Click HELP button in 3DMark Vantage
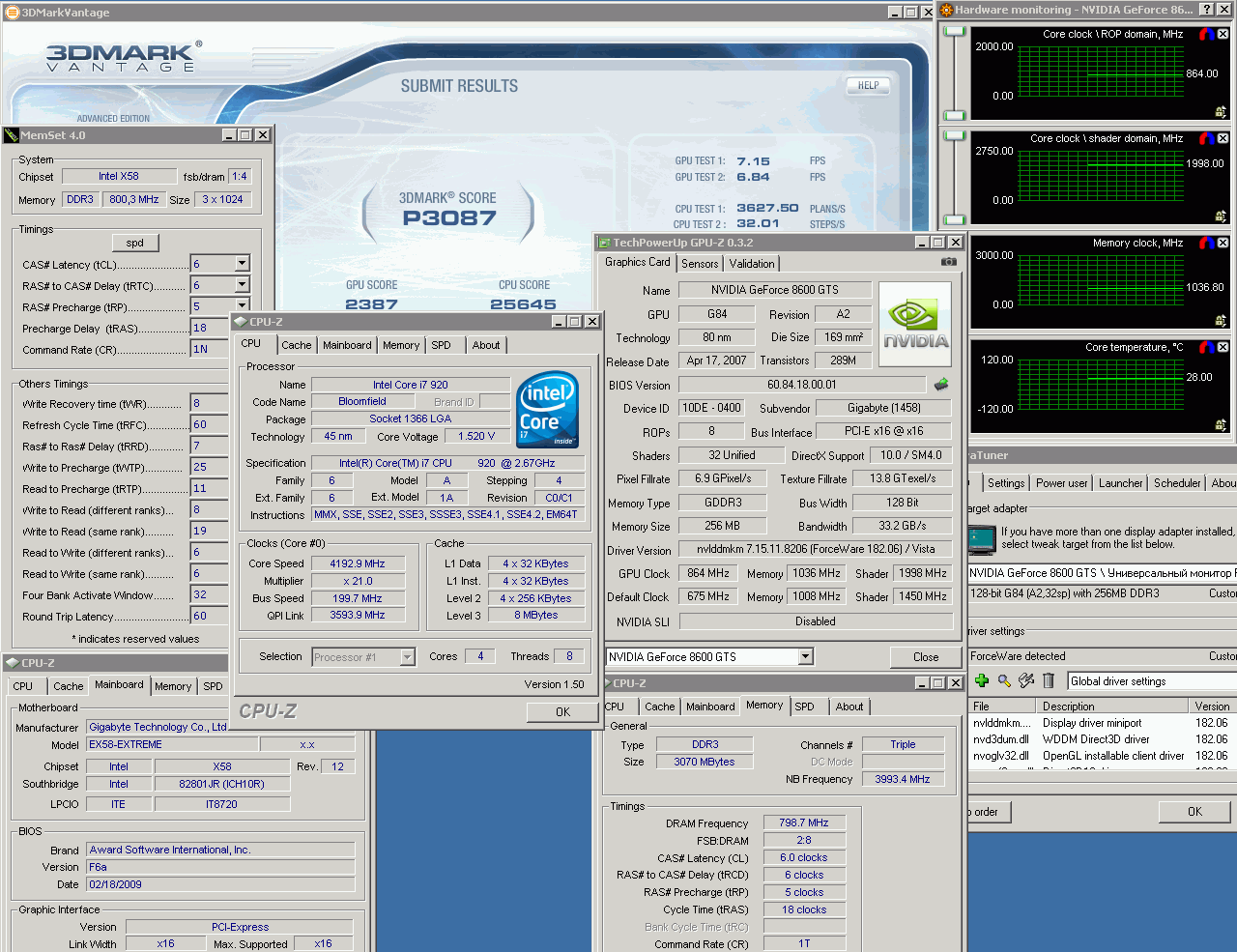Image resolution: width=1237 pixels, height=952 pixels. click(x=869, y=85)
